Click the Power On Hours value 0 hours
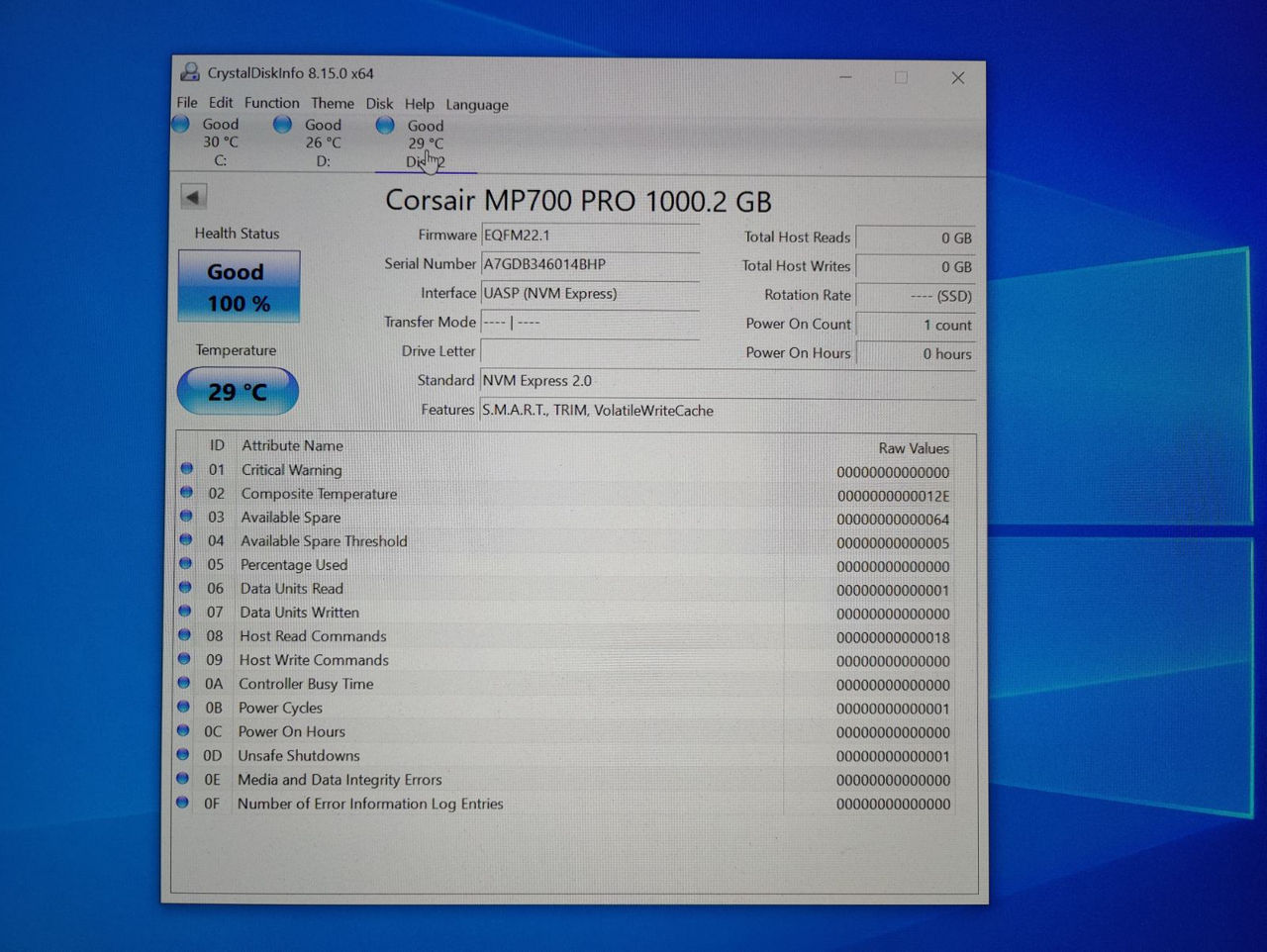The width and height of the screenshot is (1267, 952). click(x=916, y=353)
